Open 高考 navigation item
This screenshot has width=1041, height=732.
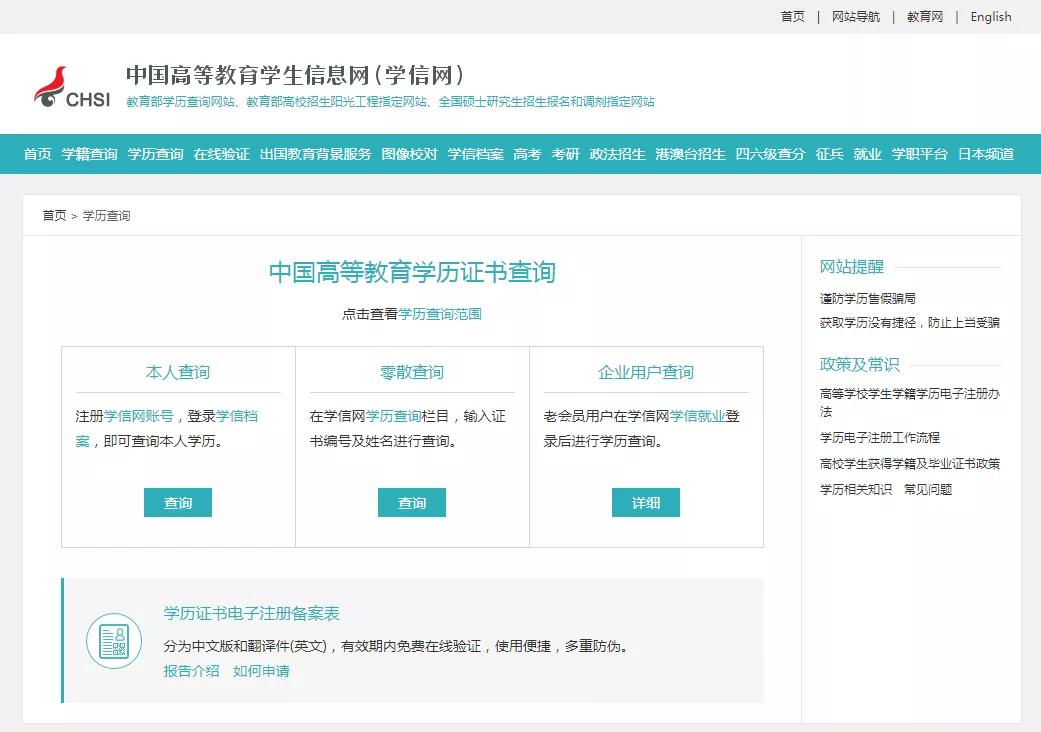[527, 154]
